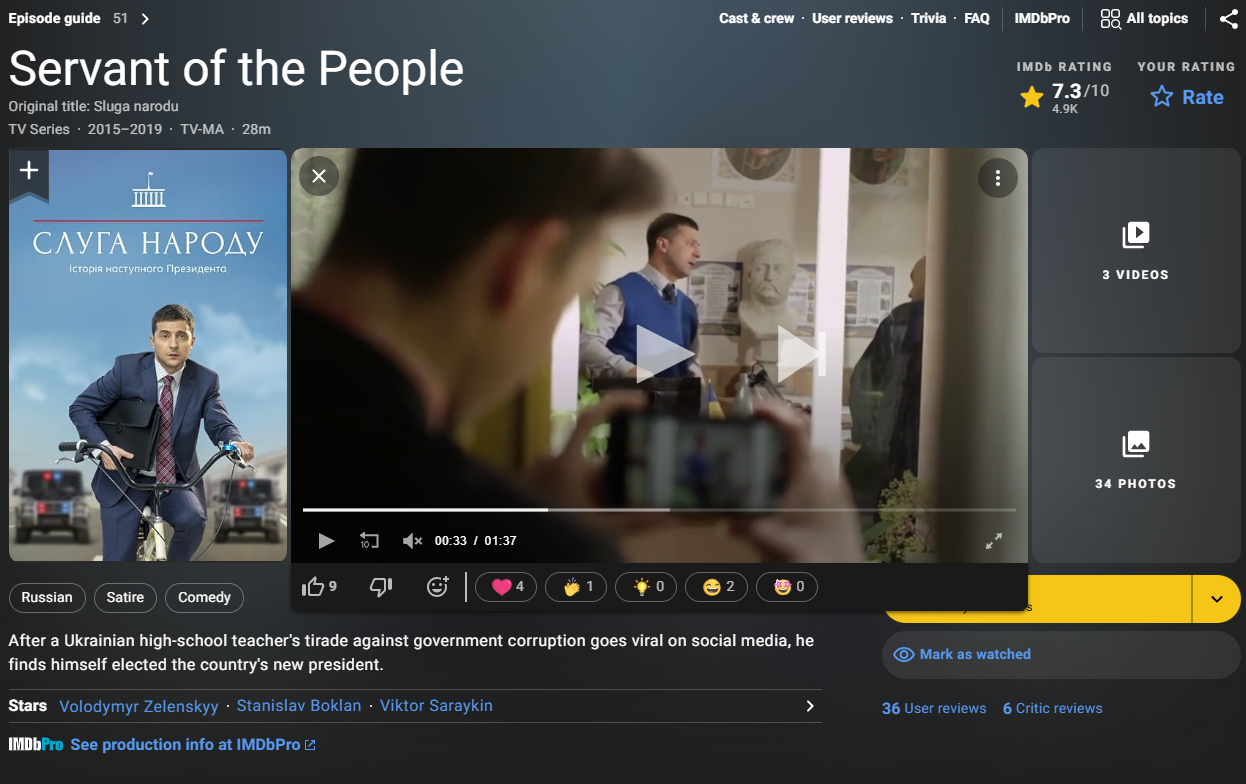Screen dimensions: 1246x784
Task: React with the star-struck emoji
Action: pyautogui.click(x=787, y=587)
